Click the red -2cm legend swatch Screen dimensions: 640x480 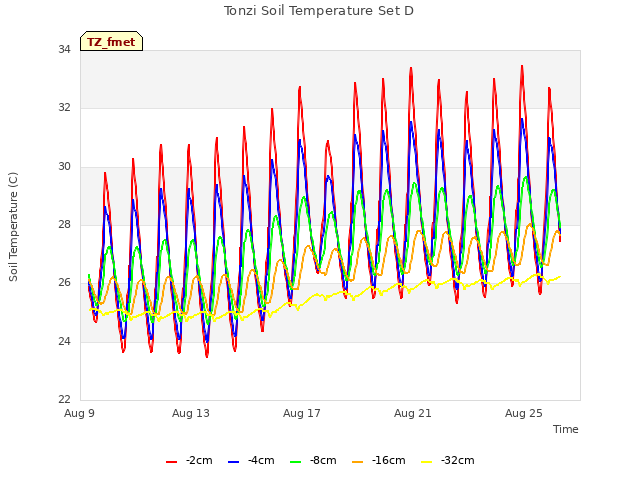coord(171,462)
